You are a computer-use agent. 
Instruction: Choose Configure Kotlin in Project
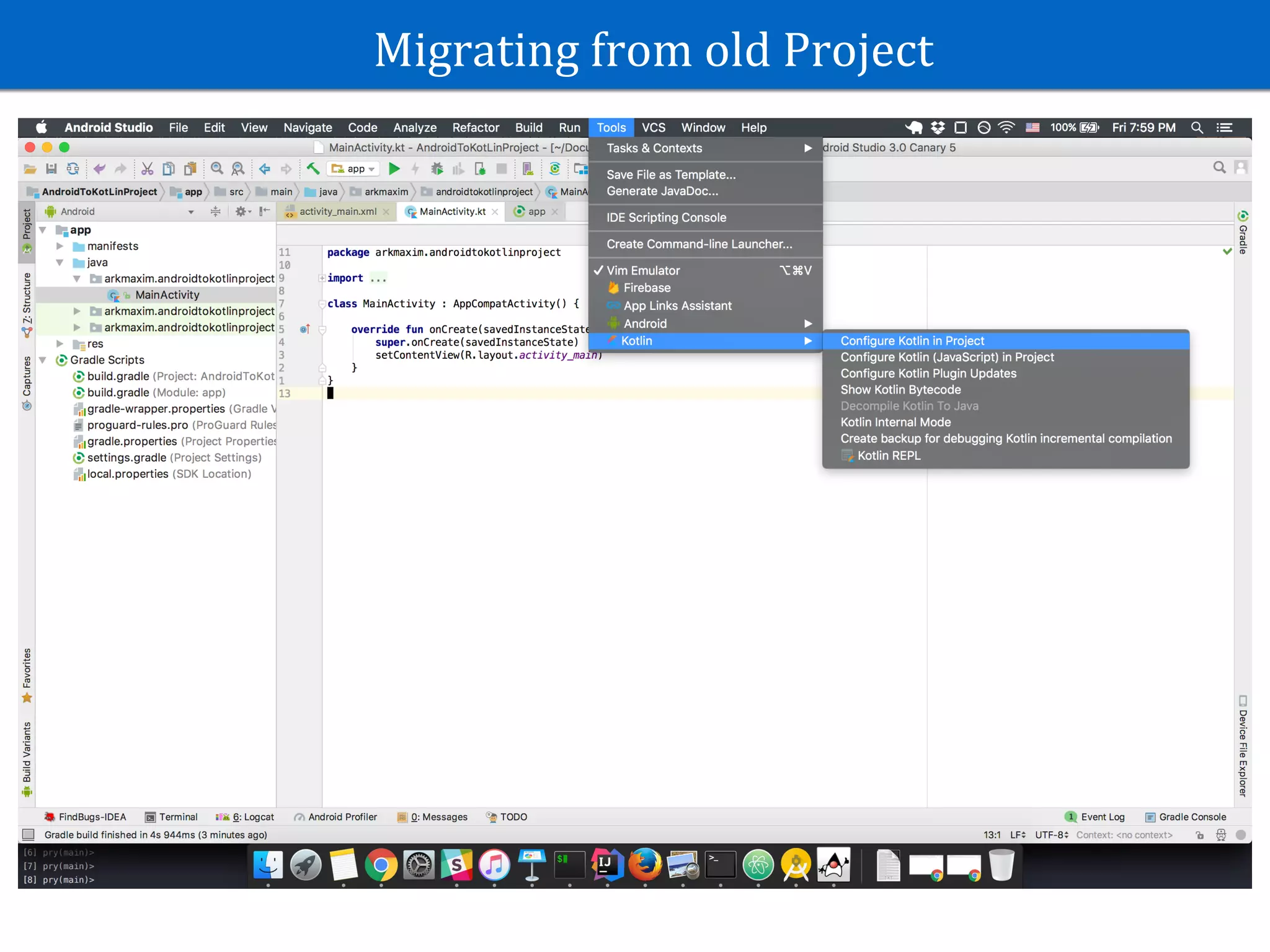click(x=1005, y=341)
